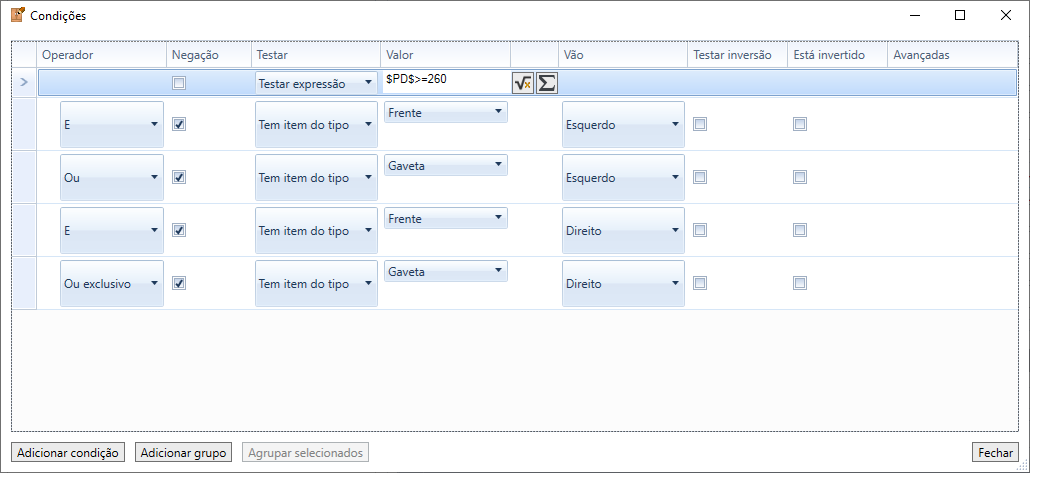Enable Testar inversão in Frente Direito row
Screen dimensions: 1045x490
(x=700, y=230)
